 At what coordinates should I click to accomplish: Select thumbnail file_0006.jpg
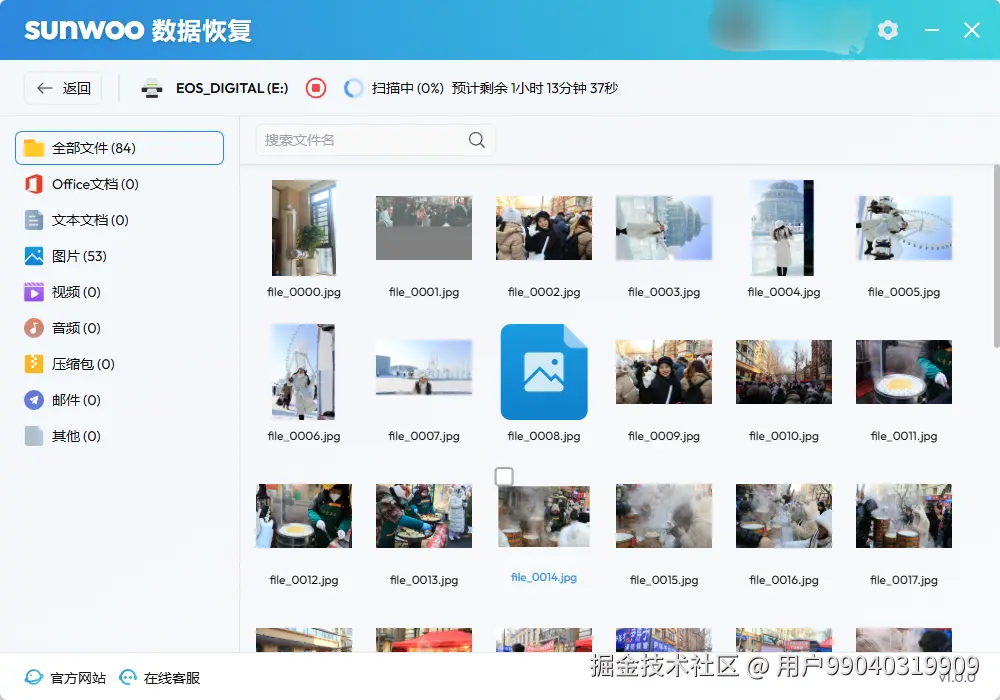[304, 372]
